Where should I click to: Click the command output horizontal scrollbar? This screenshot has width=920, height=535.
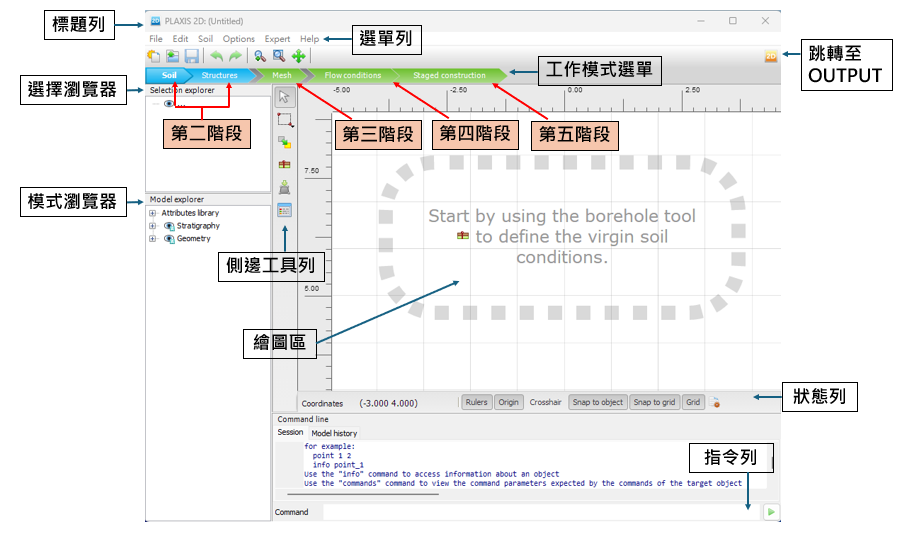(x=361, y=495)
